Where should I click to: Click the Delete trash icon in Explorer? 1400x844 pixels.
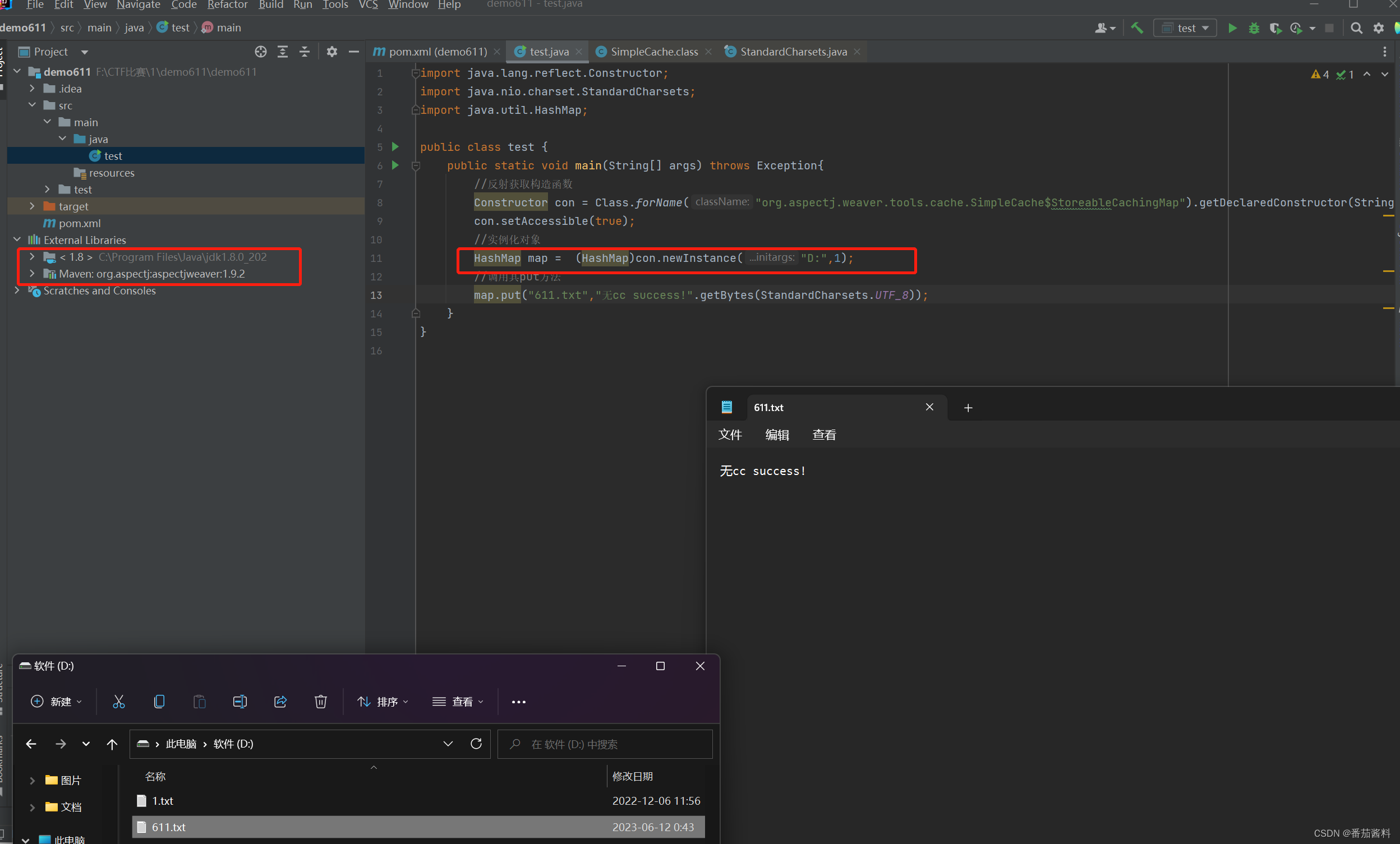pyautogui.click(x=320, y=702)
